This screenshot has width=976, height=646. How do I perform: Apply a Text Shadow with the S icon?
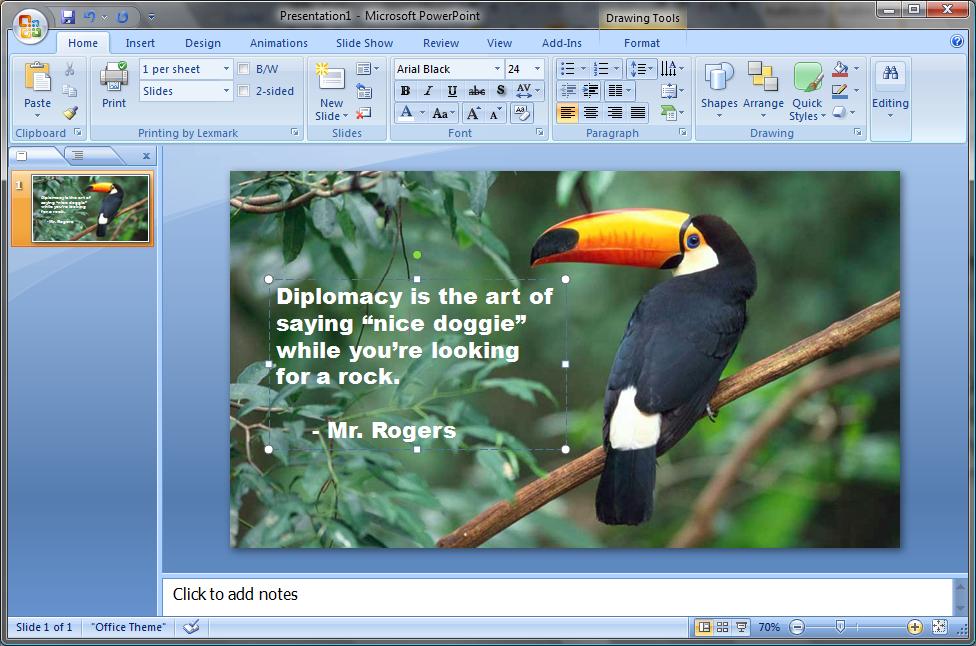(500, 91)
